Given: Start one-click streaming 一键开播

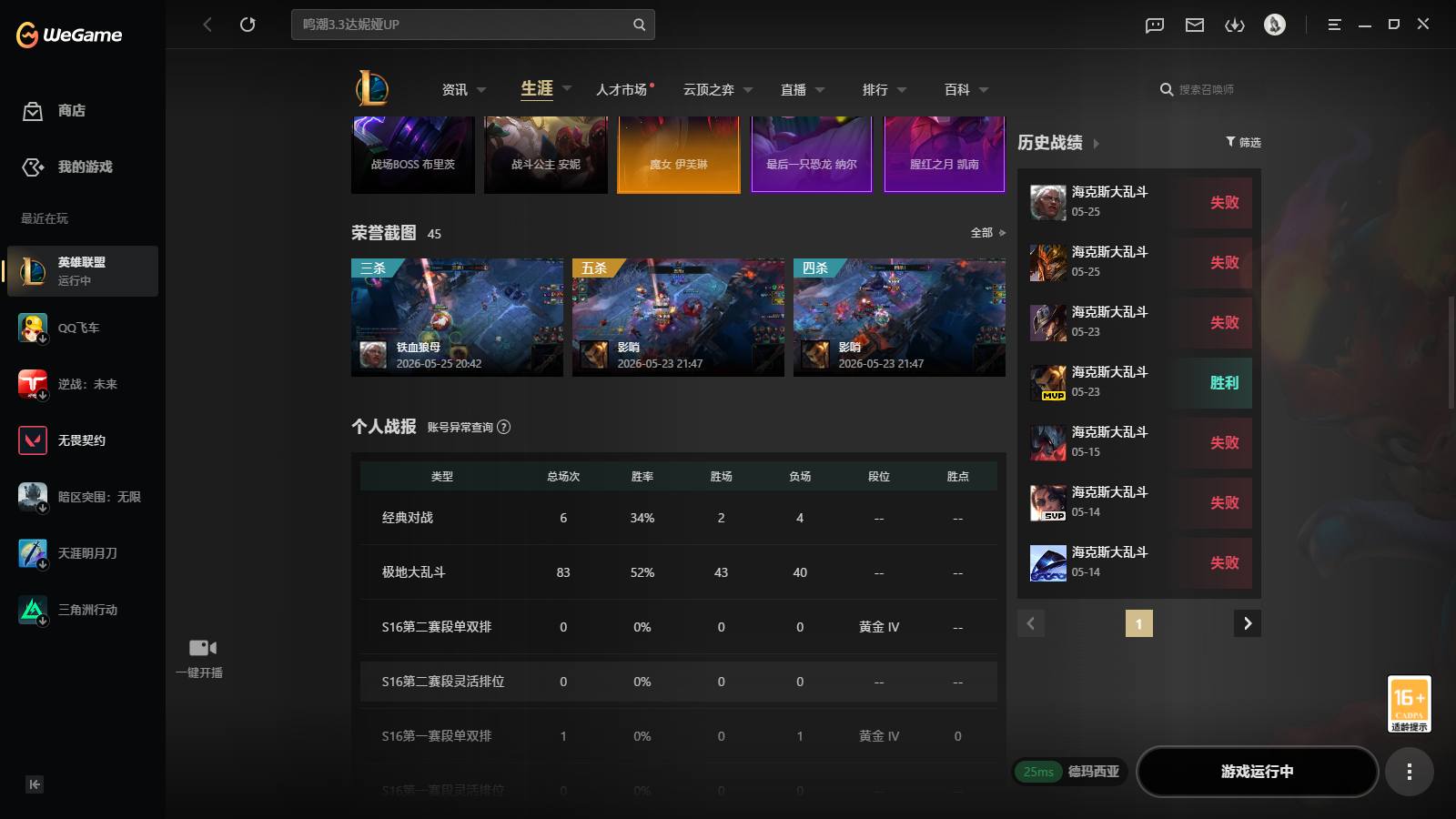Looking at the screenshot, I should (200, 658).
